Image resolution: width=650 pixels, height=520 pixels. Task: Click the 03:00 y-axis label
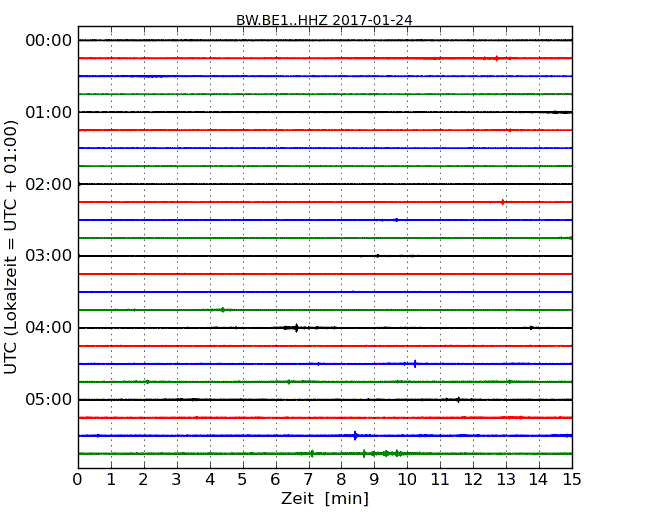[x=49, y=256]
